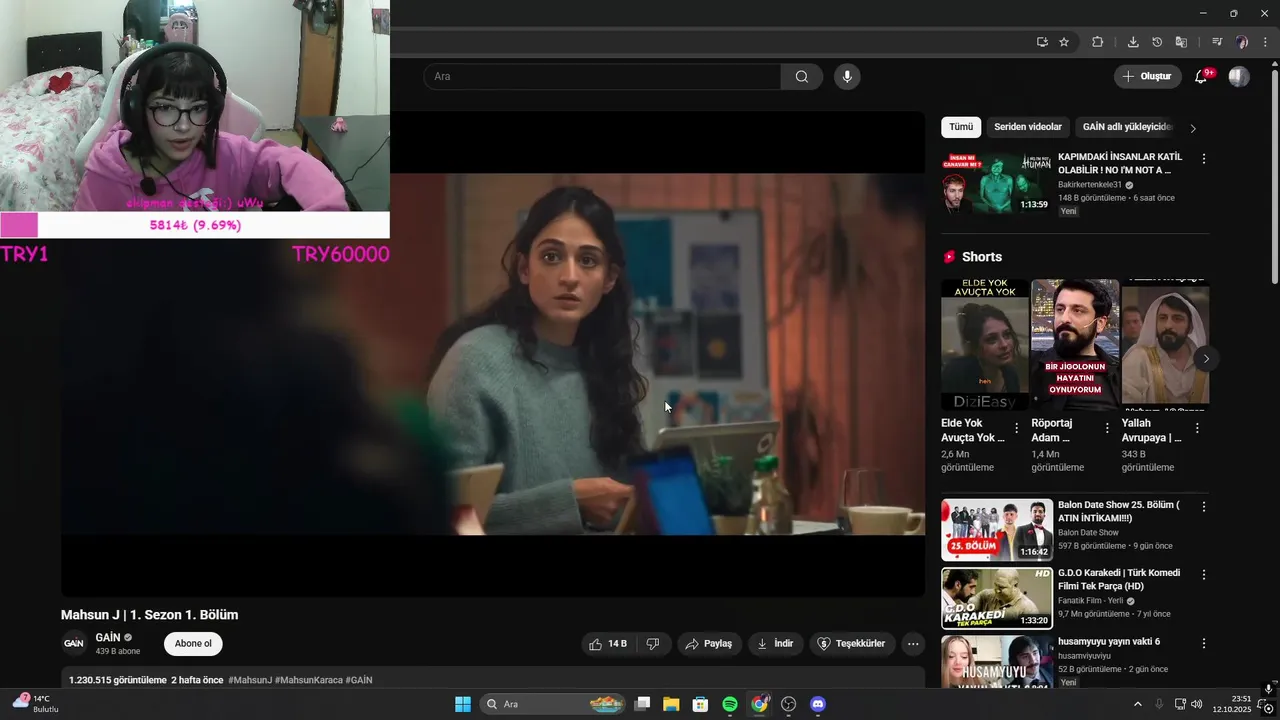The height and width of the screenshot is (720, 1280).
Task: Open G.D.O Karakedi film thumbnail
Action: 997,598
